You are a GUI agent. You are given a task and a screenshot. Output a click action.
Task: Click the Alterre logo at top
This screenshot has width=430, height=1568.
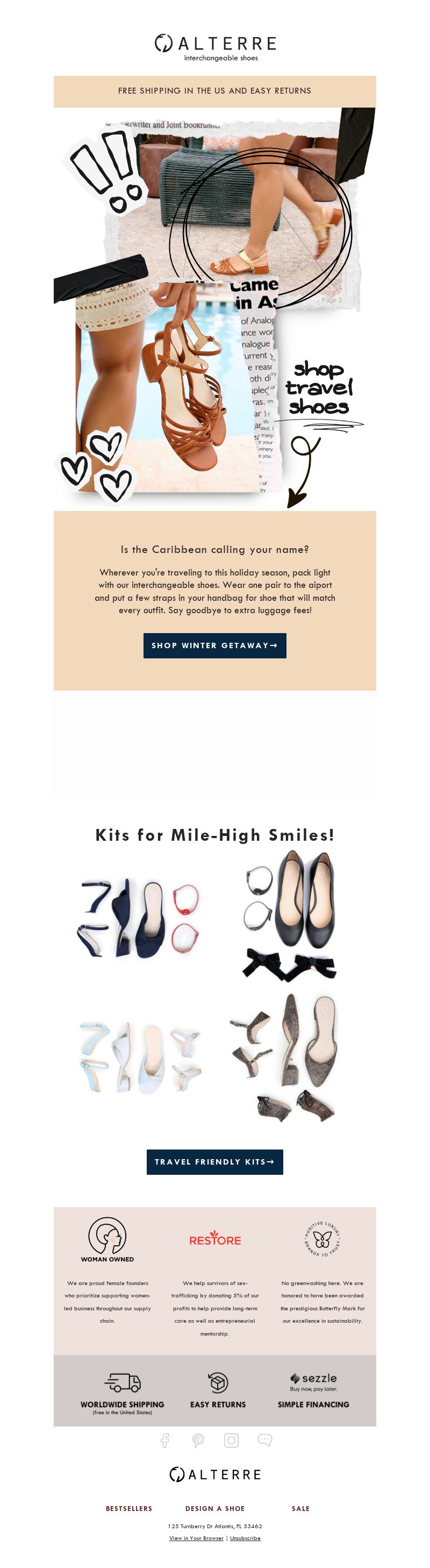click(x=214, y=47)
